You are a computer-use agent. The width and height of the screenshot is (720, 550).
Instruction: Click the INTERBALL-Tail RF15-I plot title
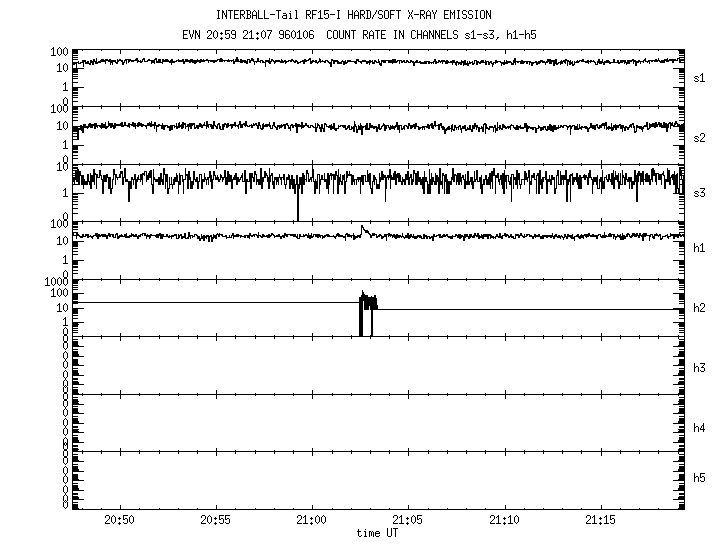pos(354,15)
